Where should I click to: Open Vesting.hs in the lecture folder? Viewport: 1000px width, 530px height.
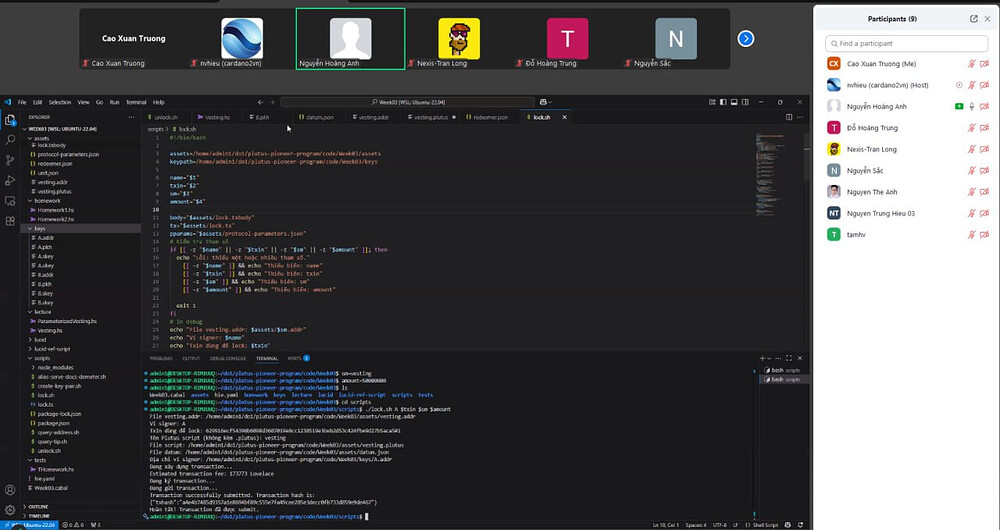coord(49,330)
